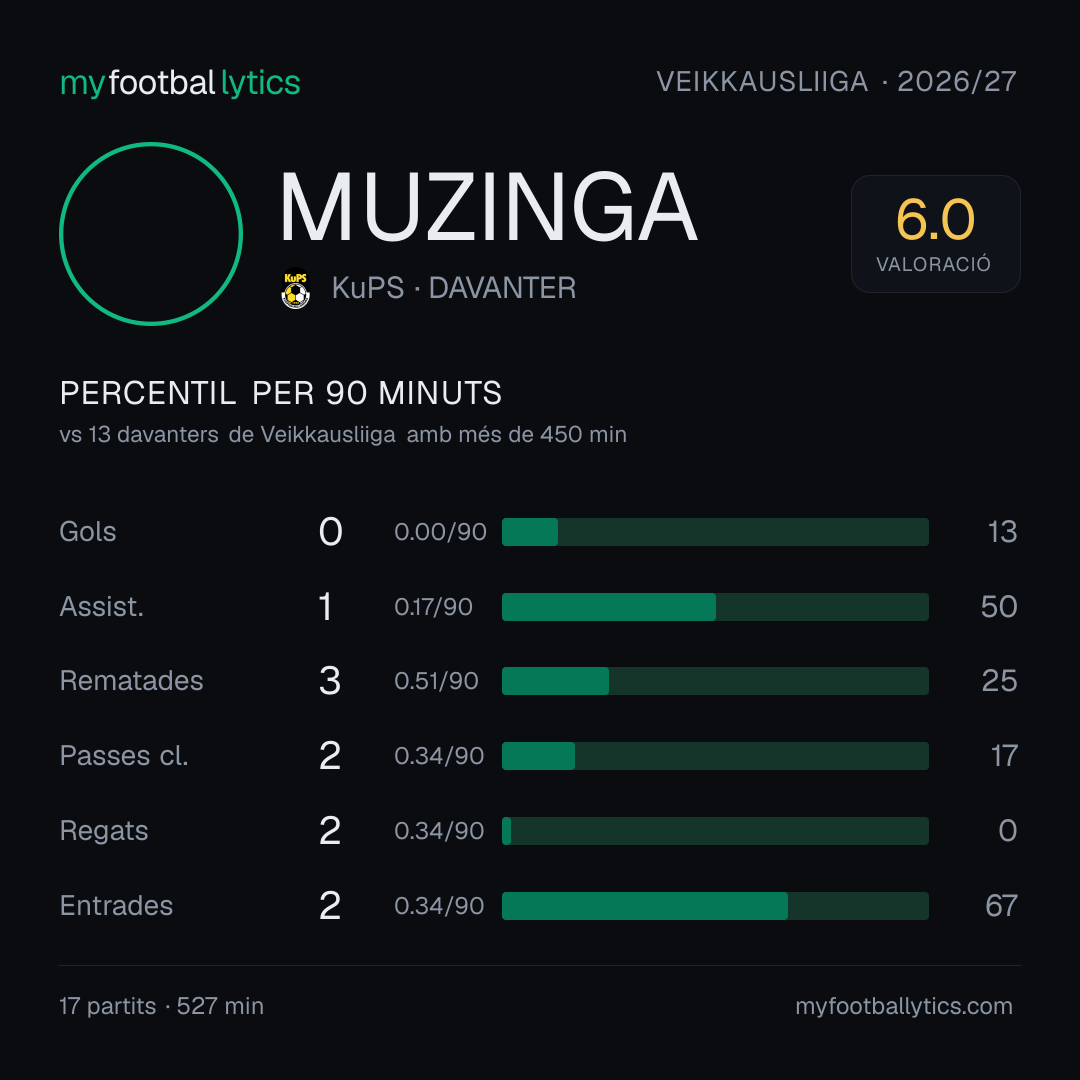The width and height of the screenshot is (1080, 1080).
Task: Click the Entrades percentile bar
Action: tap(715, 906)
